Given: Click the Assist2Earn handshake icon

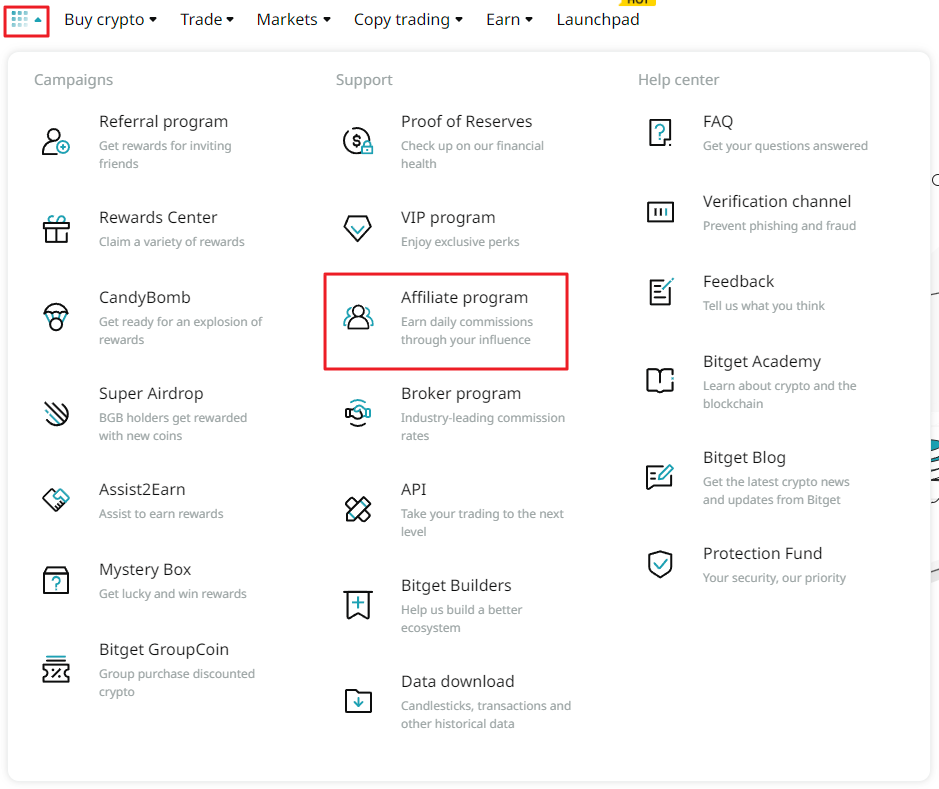Looking at the screenshot, I should pyautogui.click(x=56, y=499).
